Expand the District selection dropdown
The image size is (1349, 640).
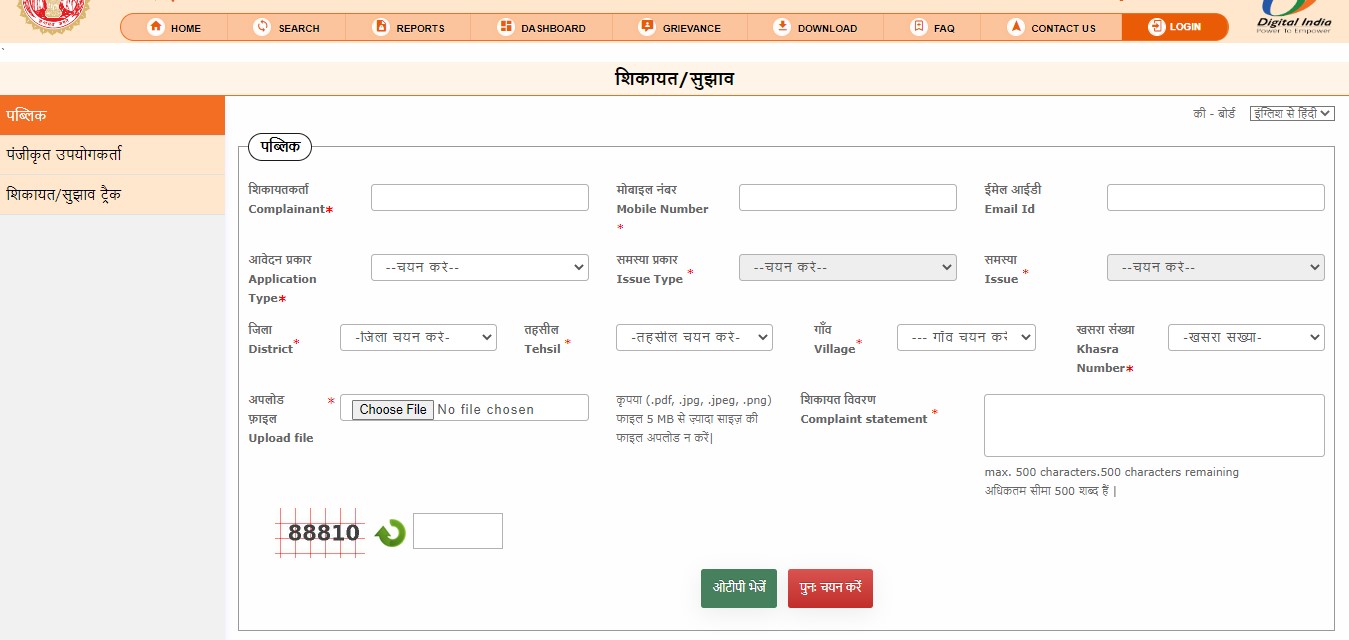tap(418, 337)
